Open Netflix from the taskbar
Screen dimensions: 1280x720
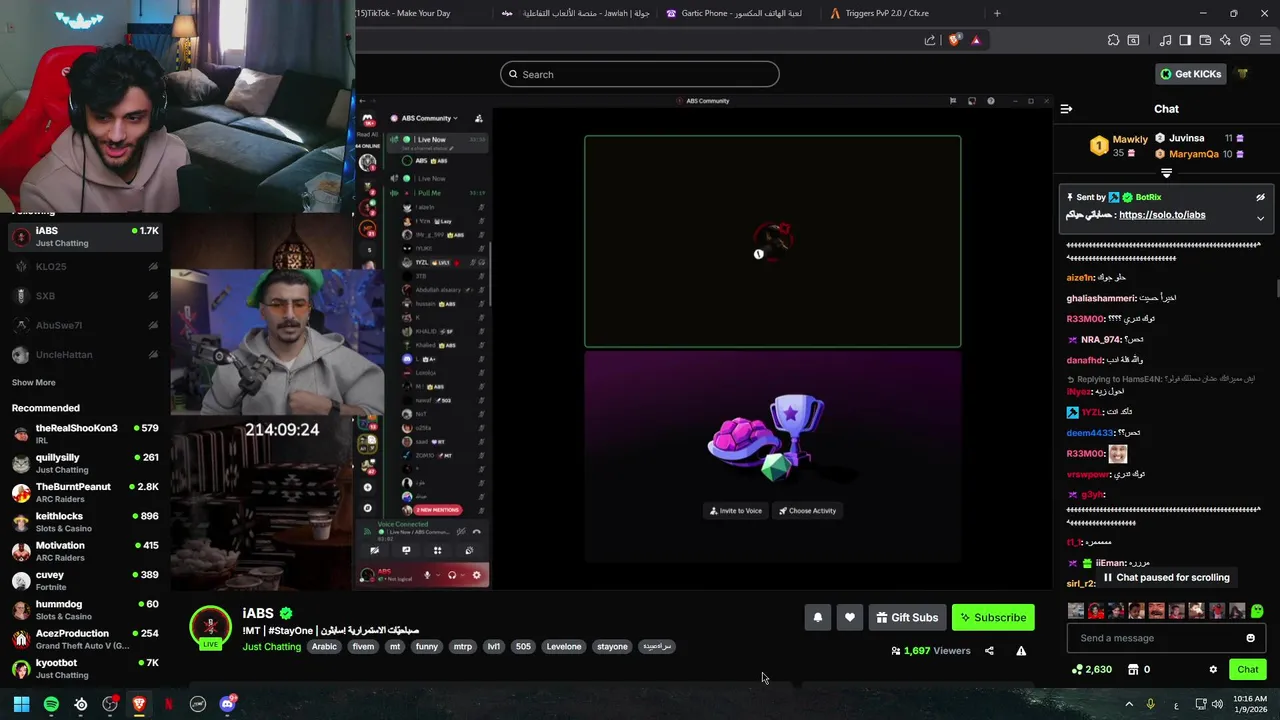click(x=168, y=704)
